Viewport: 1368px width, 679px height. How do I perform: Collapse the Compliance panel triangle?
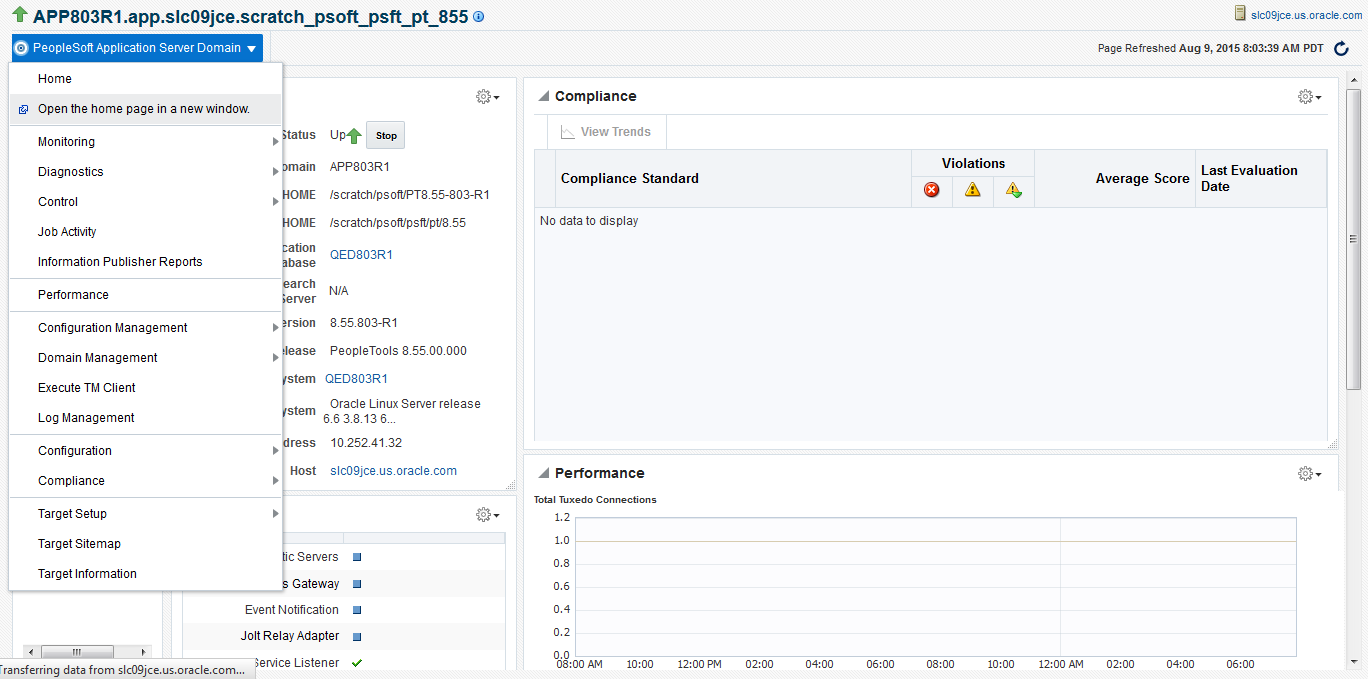[543, 97]
